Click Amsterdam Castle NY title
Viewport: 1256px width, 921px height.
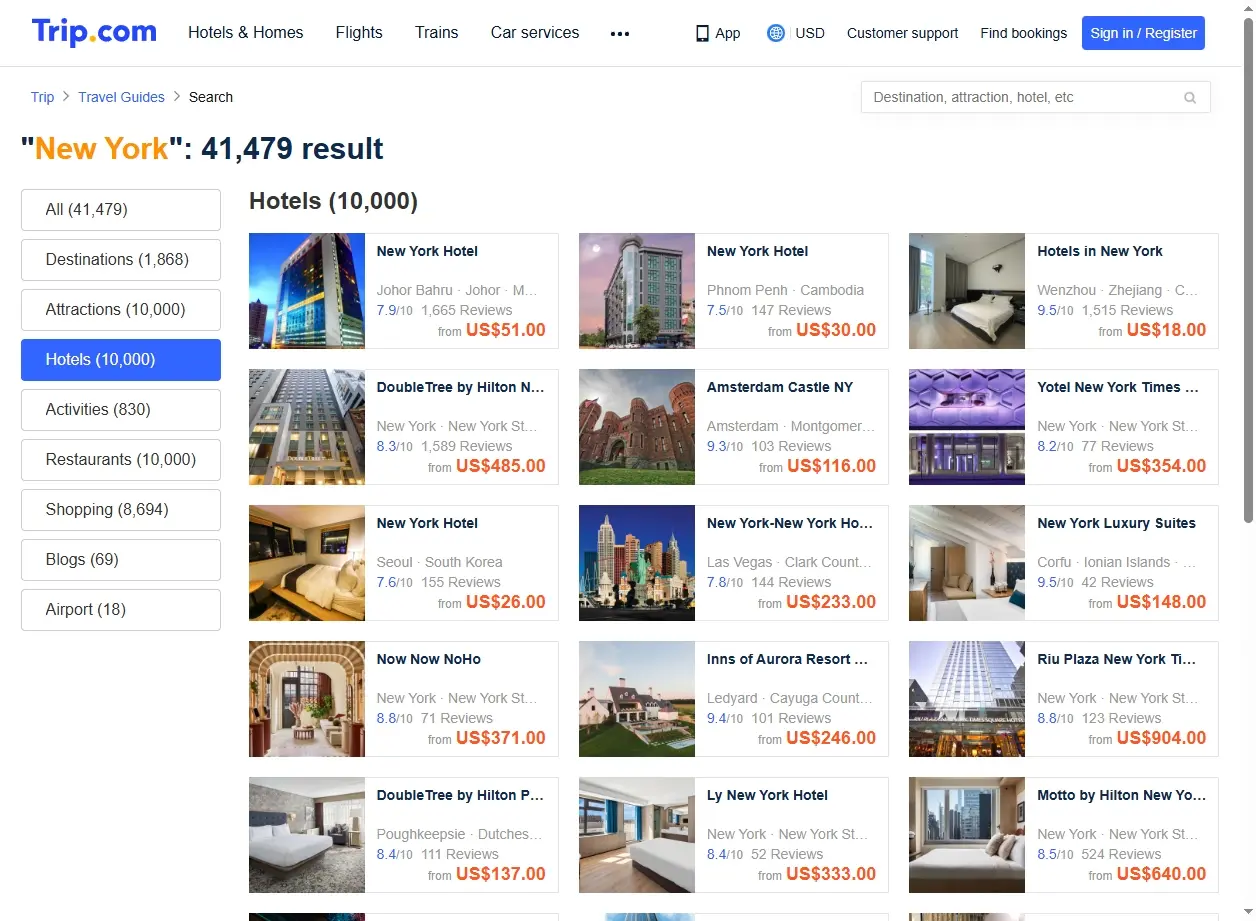point(780,387)
